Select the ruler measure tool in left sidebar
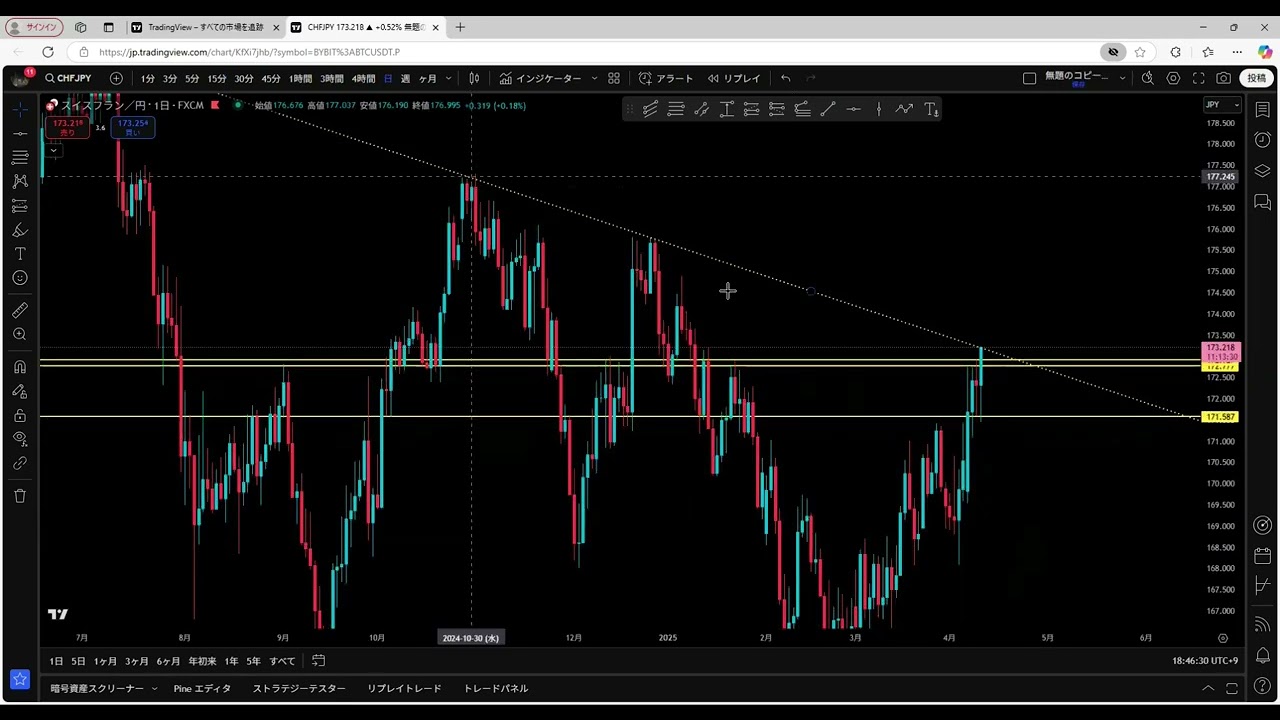The width and height of the screenshot is (1280, 720). [19, 310]
